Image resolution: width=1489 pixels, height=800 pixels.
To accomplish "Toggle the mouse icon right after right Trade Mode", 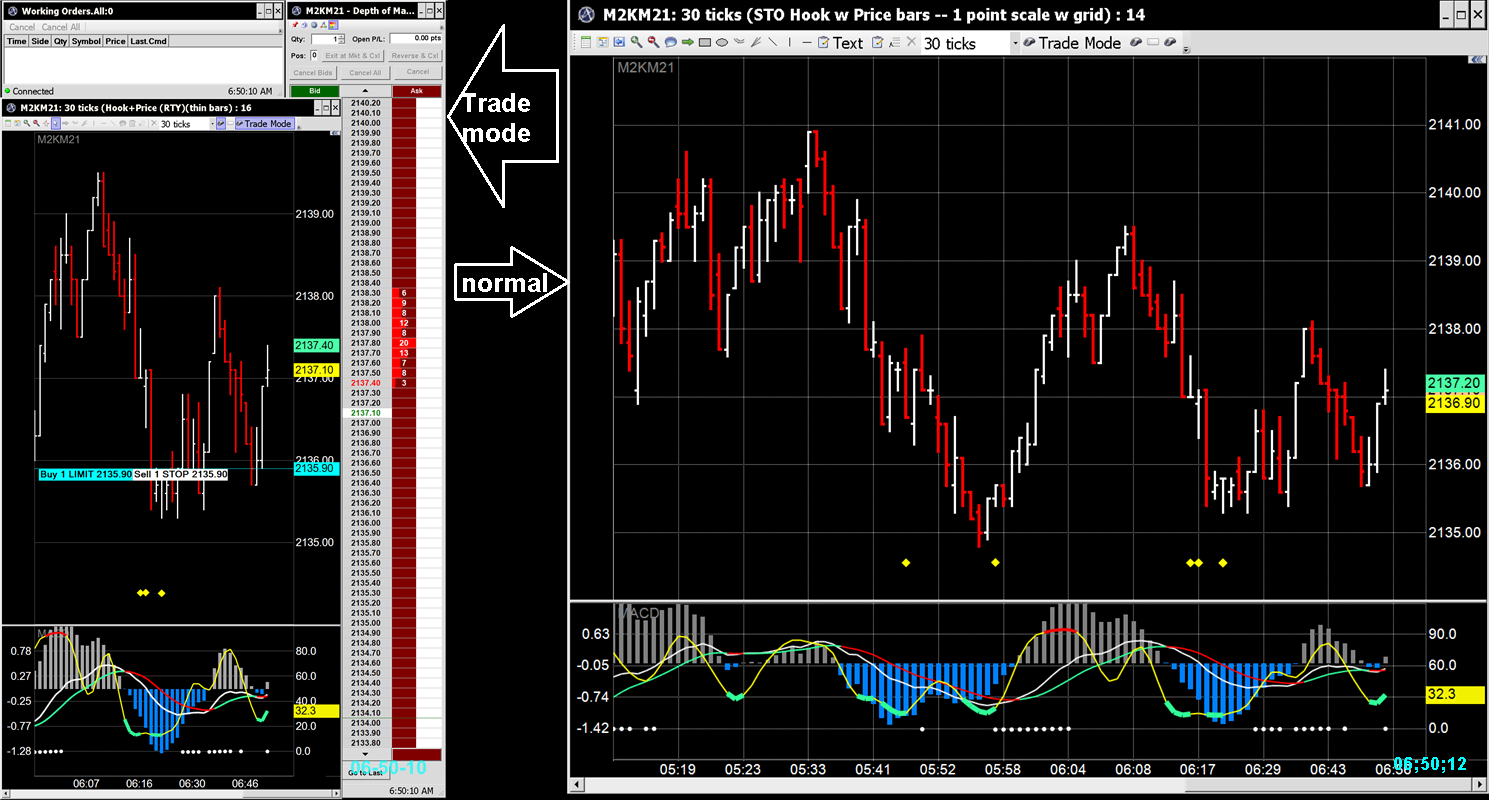I will point(1136,43).
